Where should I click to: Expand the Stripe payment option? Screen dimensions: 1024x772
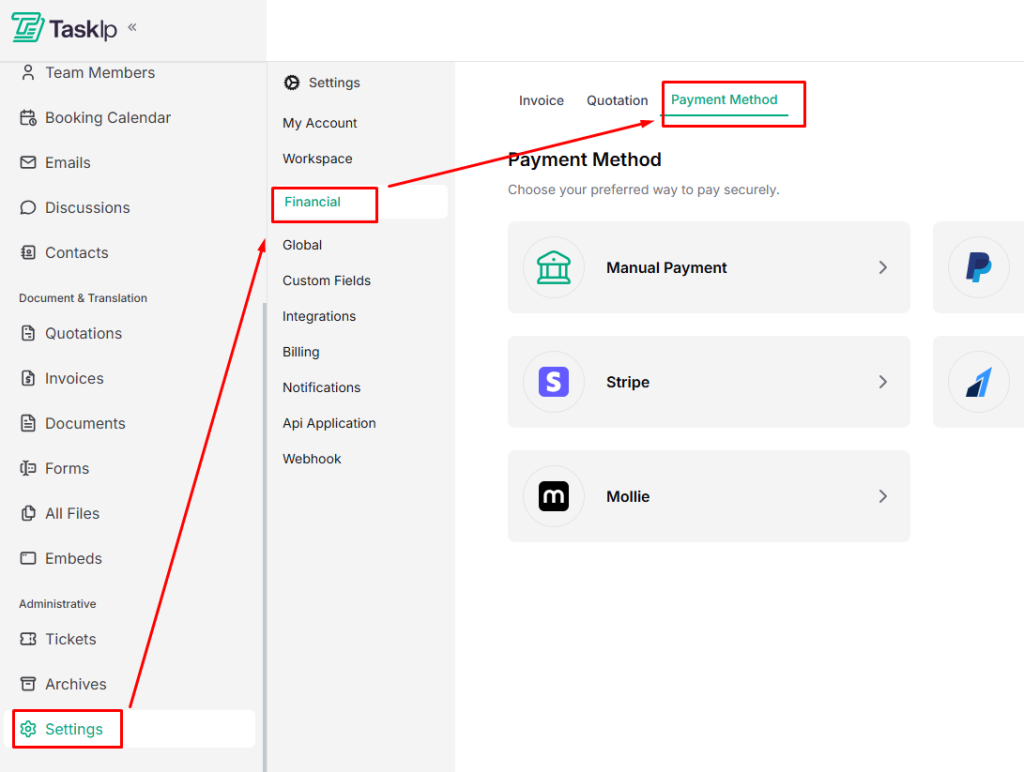pos(882,382)
